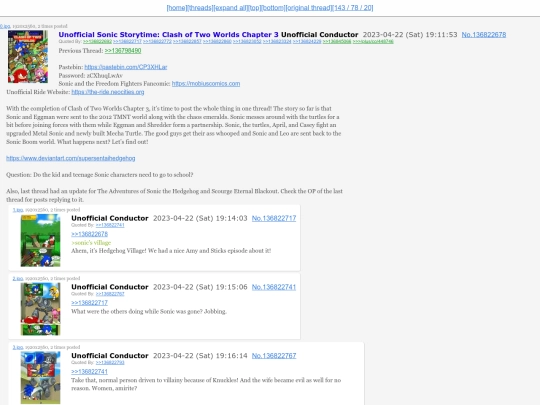Image resolution: width=540 pixels, height=405 pixels.
Task: Open the [threads] navigation link
Action: tap(200, 8)
